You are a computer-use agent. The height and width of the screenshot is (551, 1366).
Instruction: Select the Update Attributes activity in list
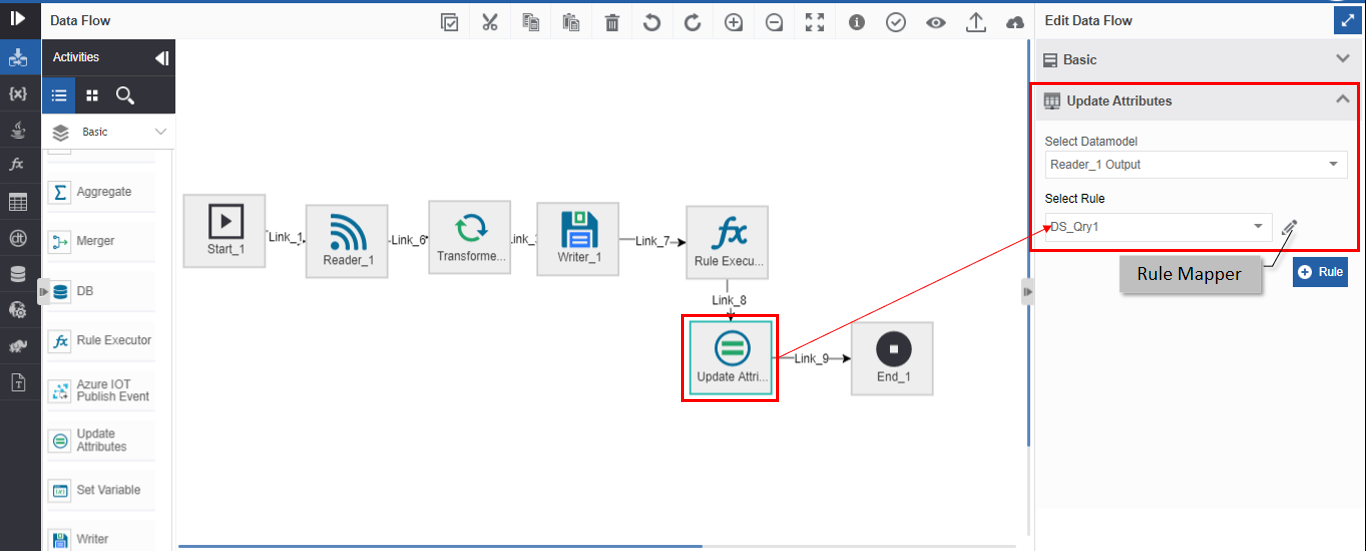coord(101,440)
